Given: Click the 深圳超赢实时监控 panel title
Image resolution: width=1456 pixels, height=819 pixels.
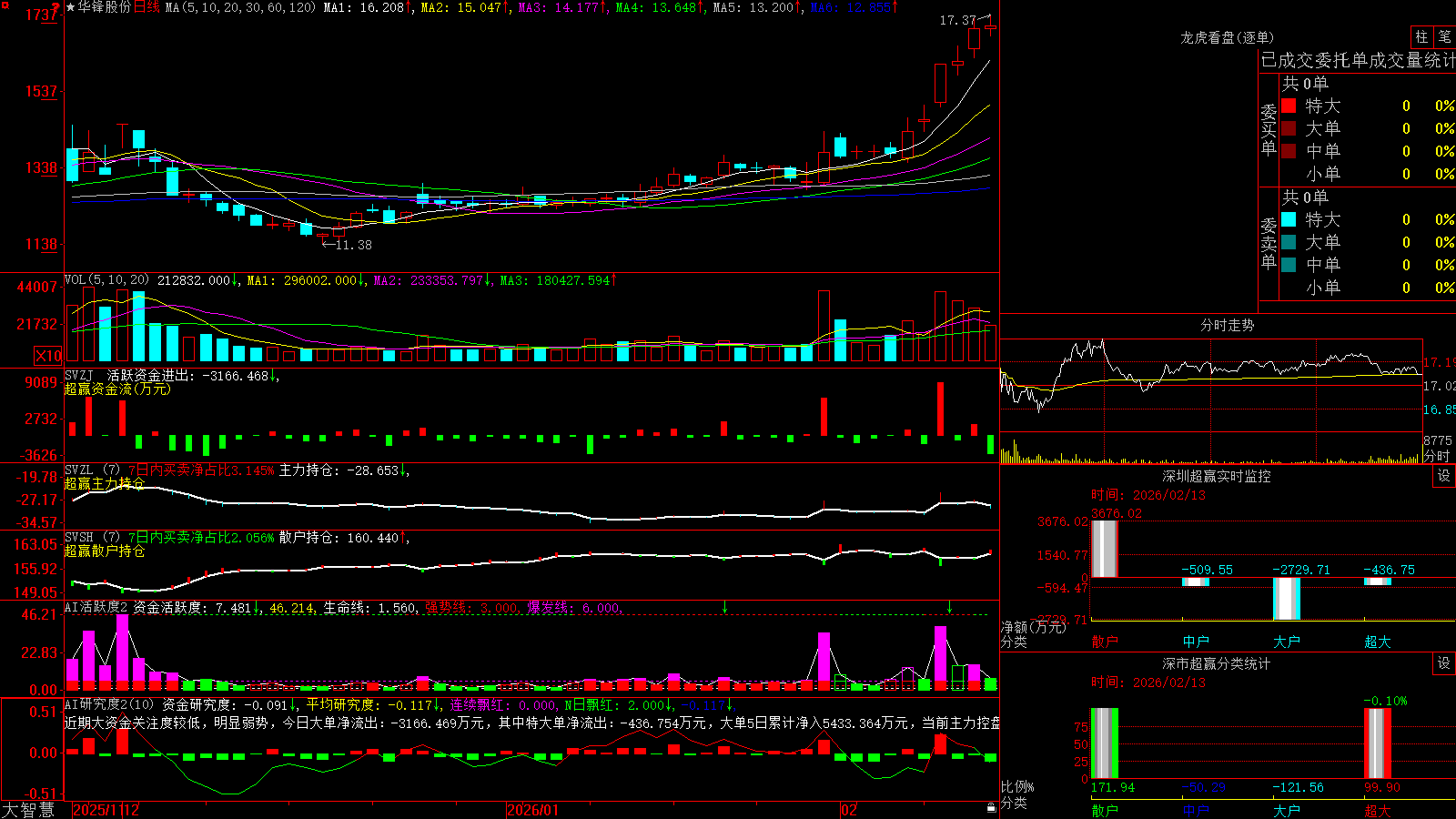Looking at the screenshot, I should point(1216,476).
